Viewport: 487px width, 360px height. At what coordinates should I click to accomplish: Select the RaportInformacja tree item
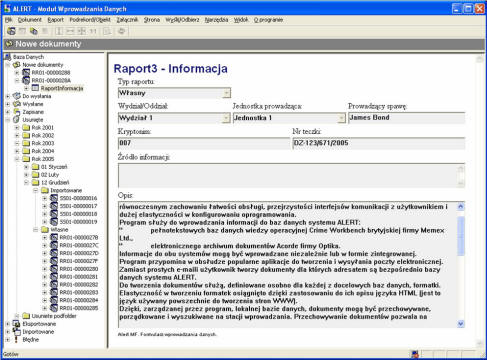click(x=62, y=88)
